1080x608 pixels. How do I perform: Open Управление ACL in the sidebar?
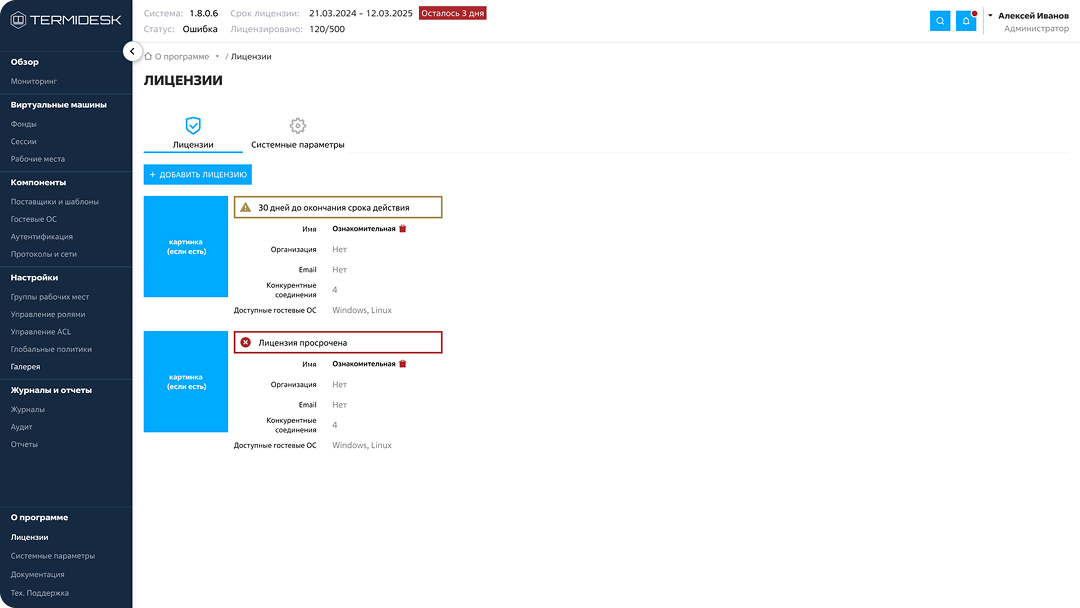coord(41,332)
